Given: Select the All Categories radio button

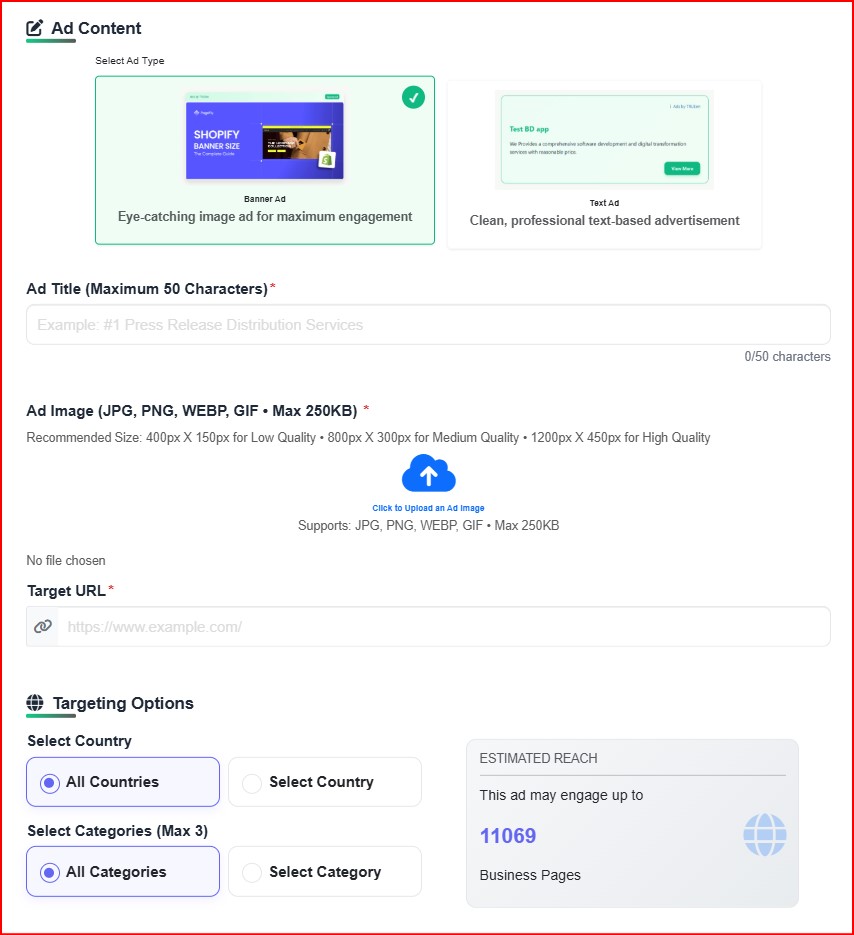Looking at the screenshot, I should pyautogui.click(x=48, y=871).
